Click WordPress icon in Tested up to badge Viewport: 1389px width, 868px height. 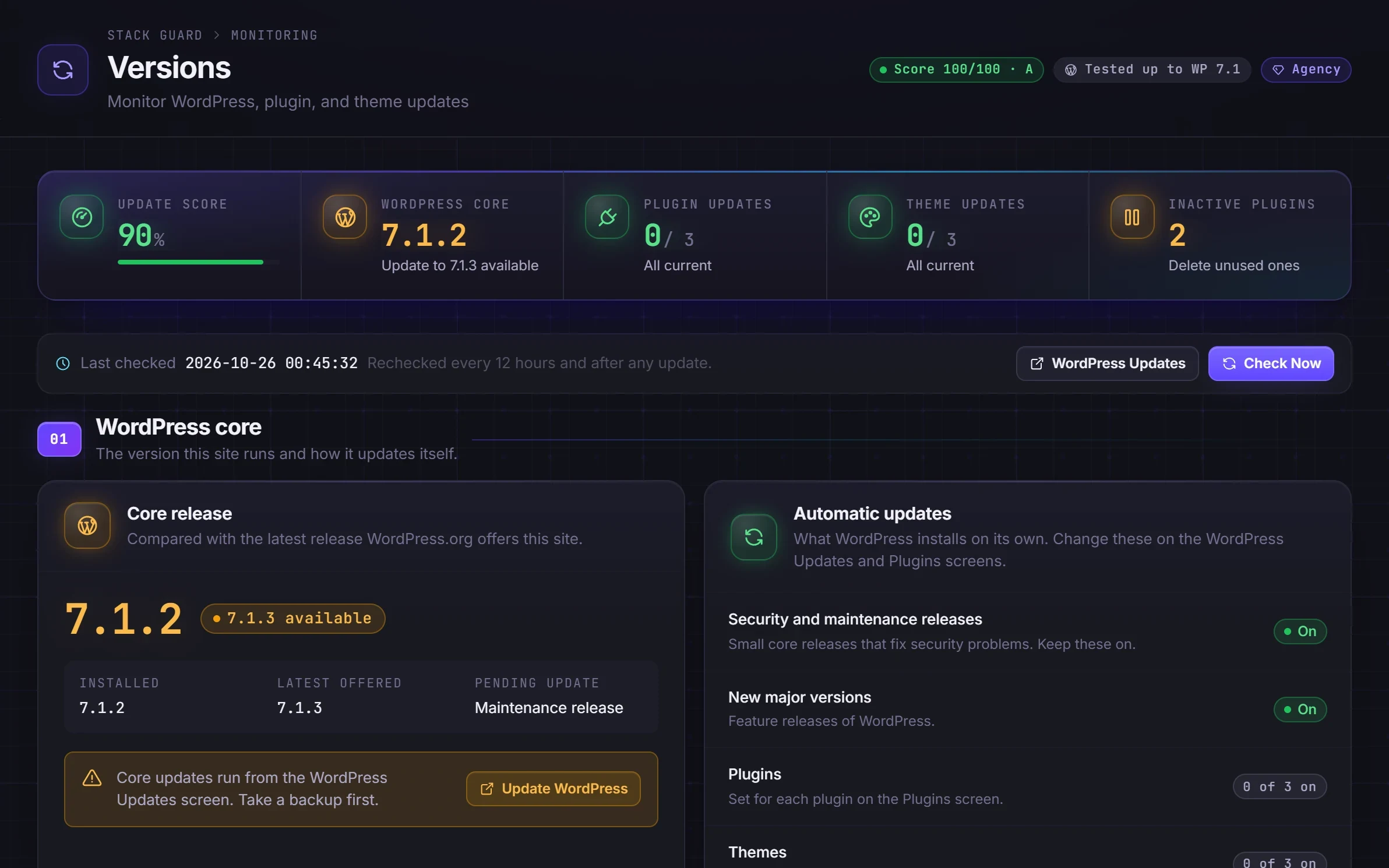1071,70
